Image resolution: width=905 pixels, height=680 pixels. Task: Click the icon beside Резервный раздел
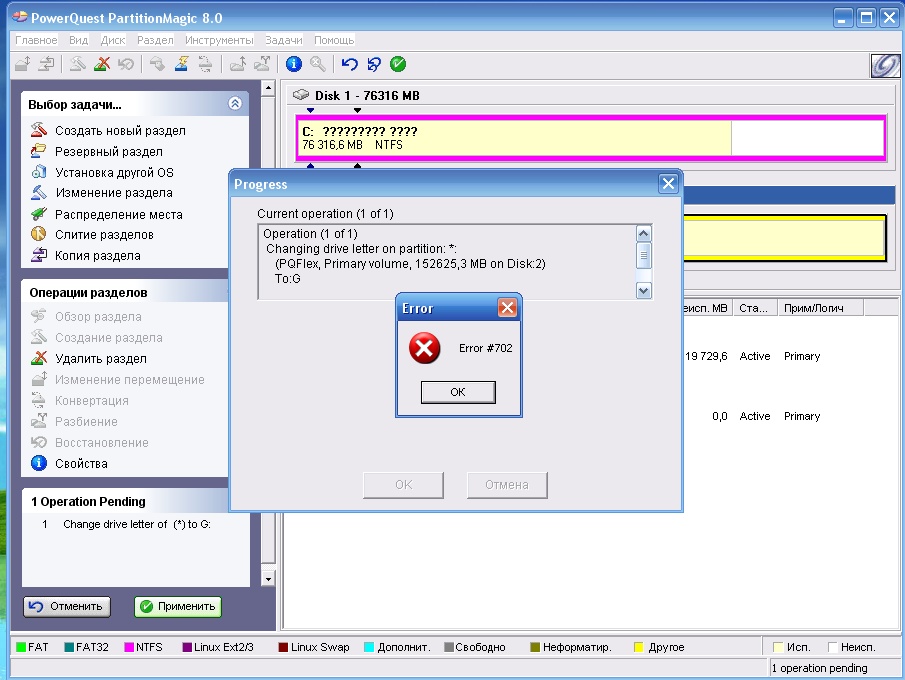tap(39, 151)
